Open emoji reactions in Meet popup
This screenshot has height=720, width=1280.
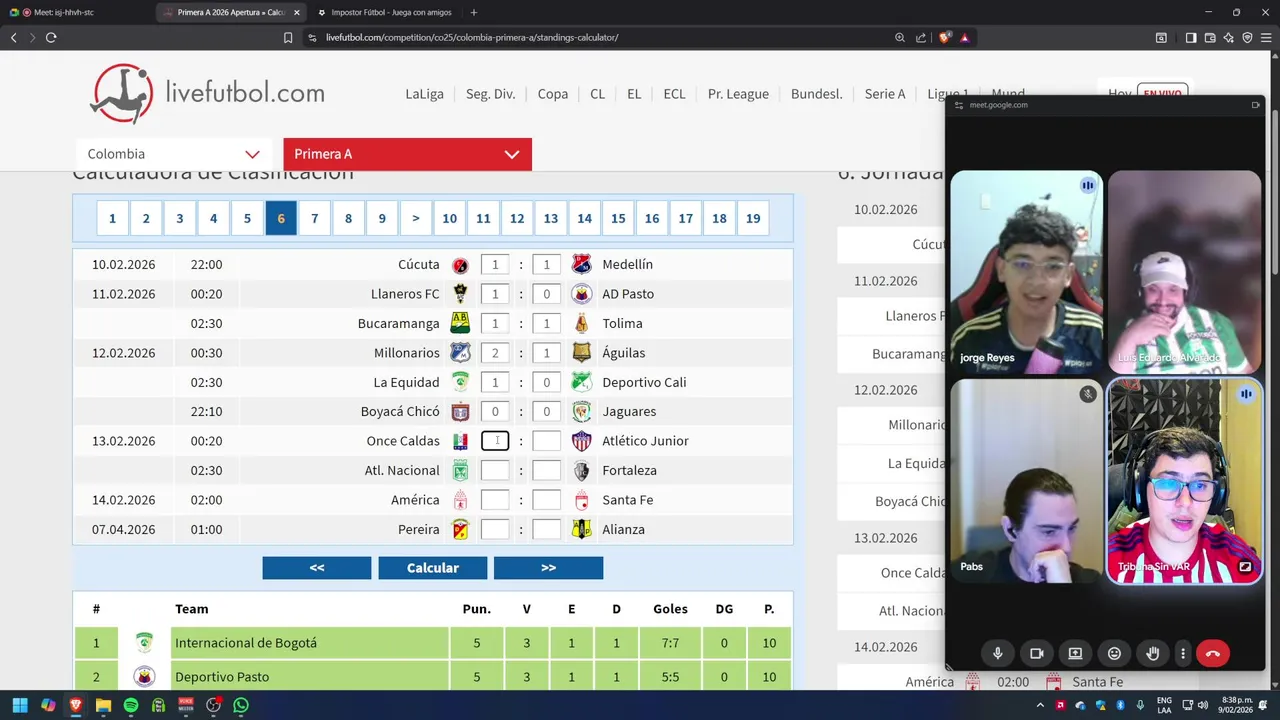click(1114, 653)
